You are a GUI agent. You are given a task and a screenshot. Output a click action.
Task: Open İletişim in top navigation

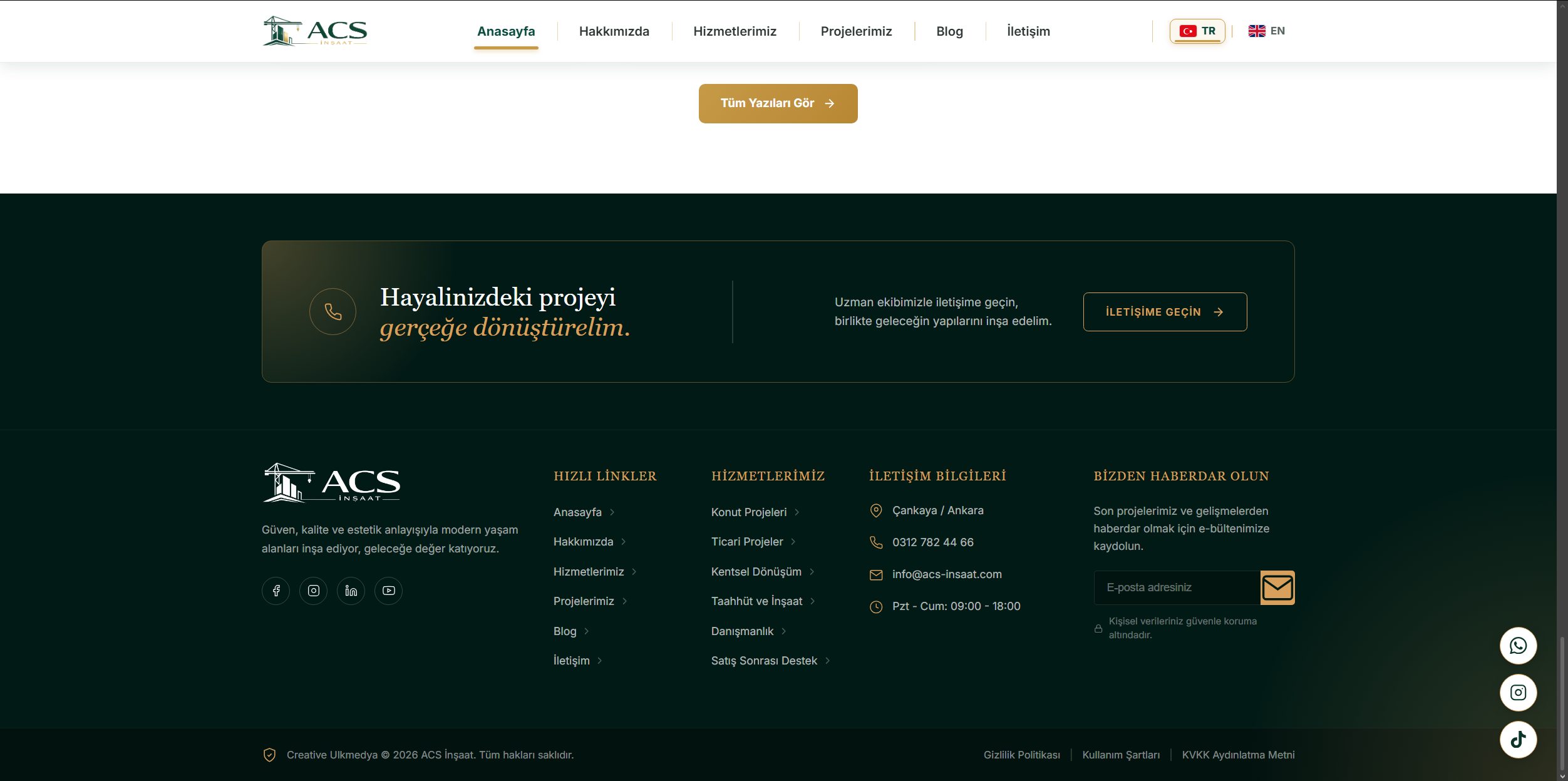point(1028,31)
